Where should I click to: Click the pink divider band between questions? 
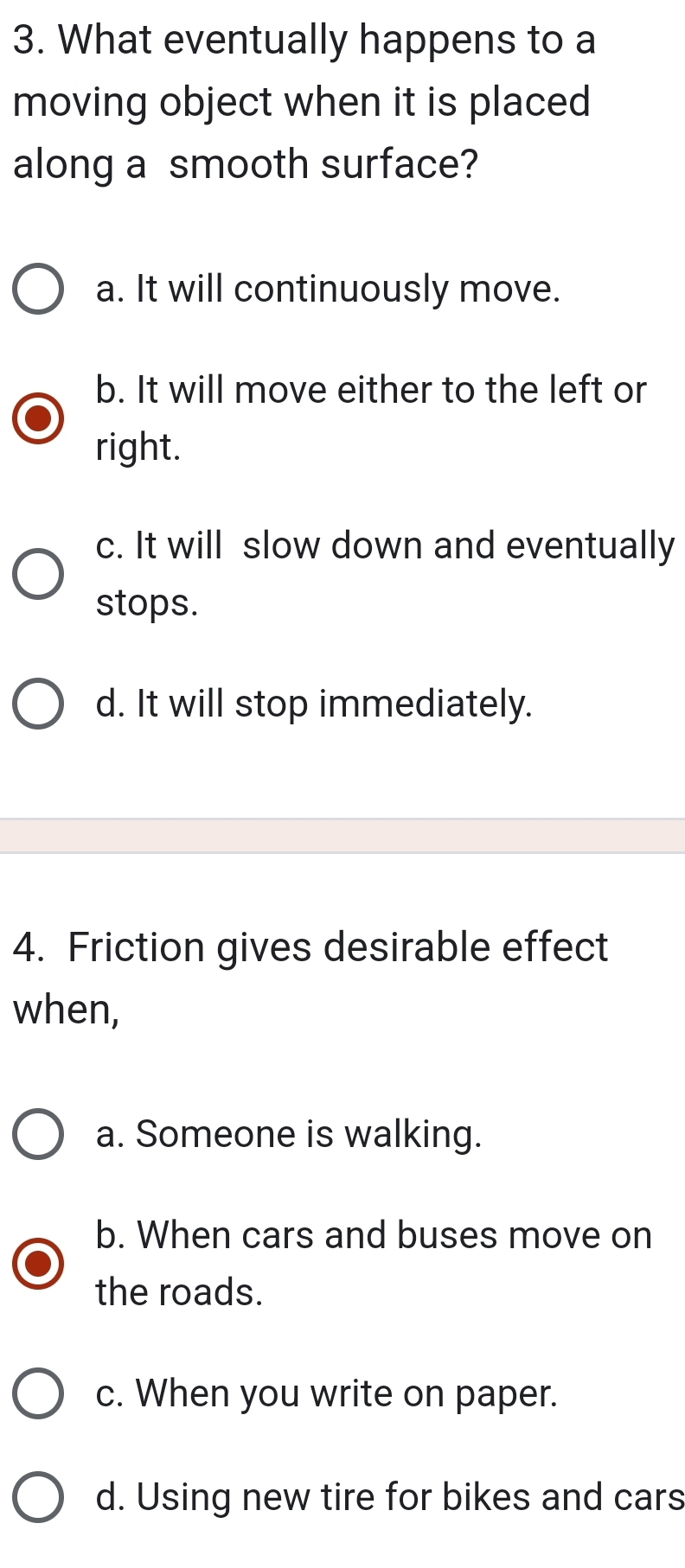click(342, 836)
